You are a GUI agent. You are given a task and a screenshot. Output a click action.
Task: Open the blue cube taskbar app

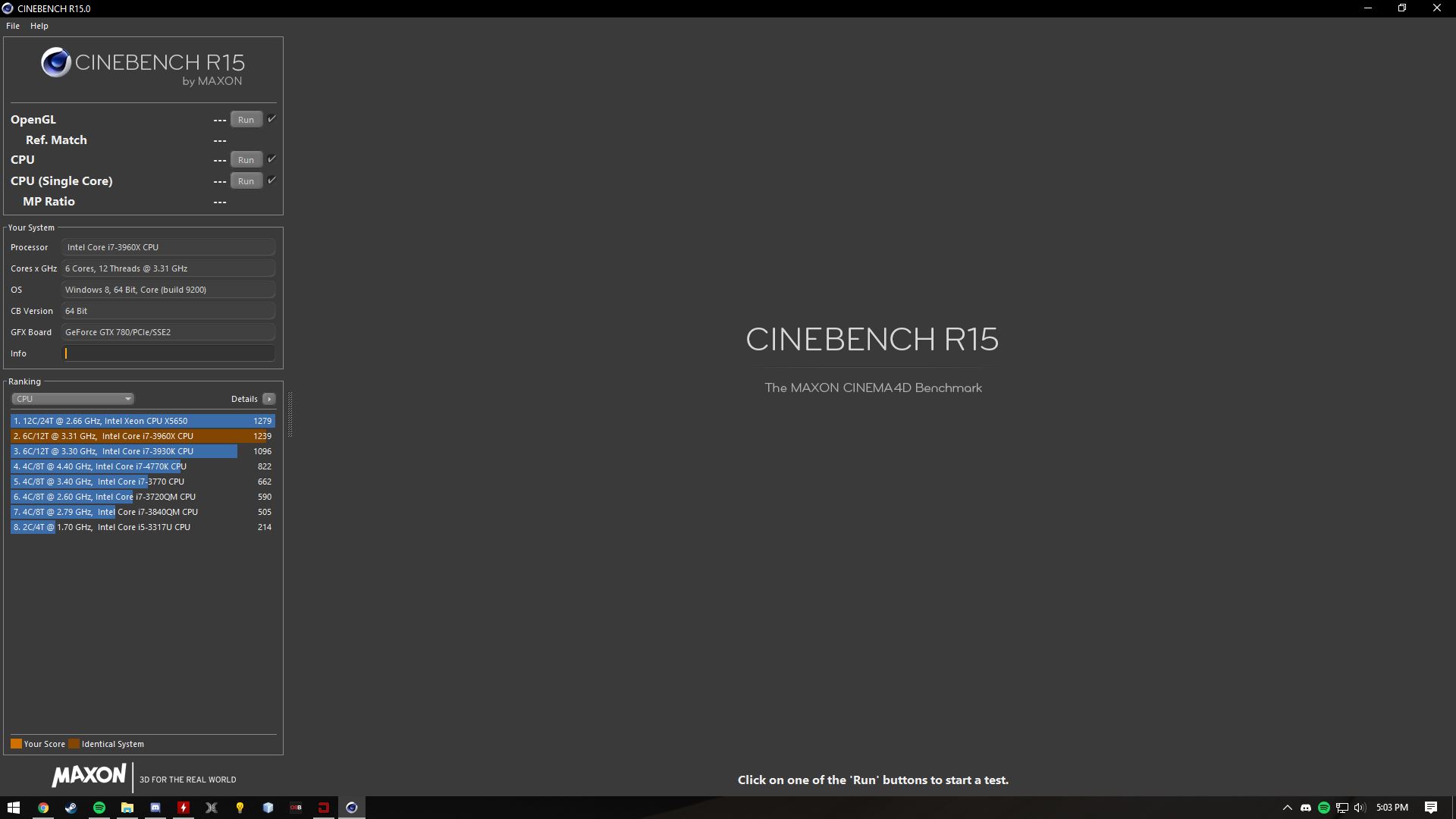268,808
